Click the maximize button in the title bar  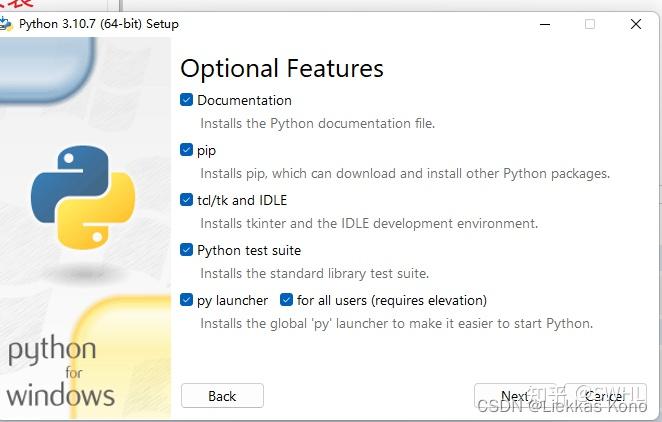[590, 24]
